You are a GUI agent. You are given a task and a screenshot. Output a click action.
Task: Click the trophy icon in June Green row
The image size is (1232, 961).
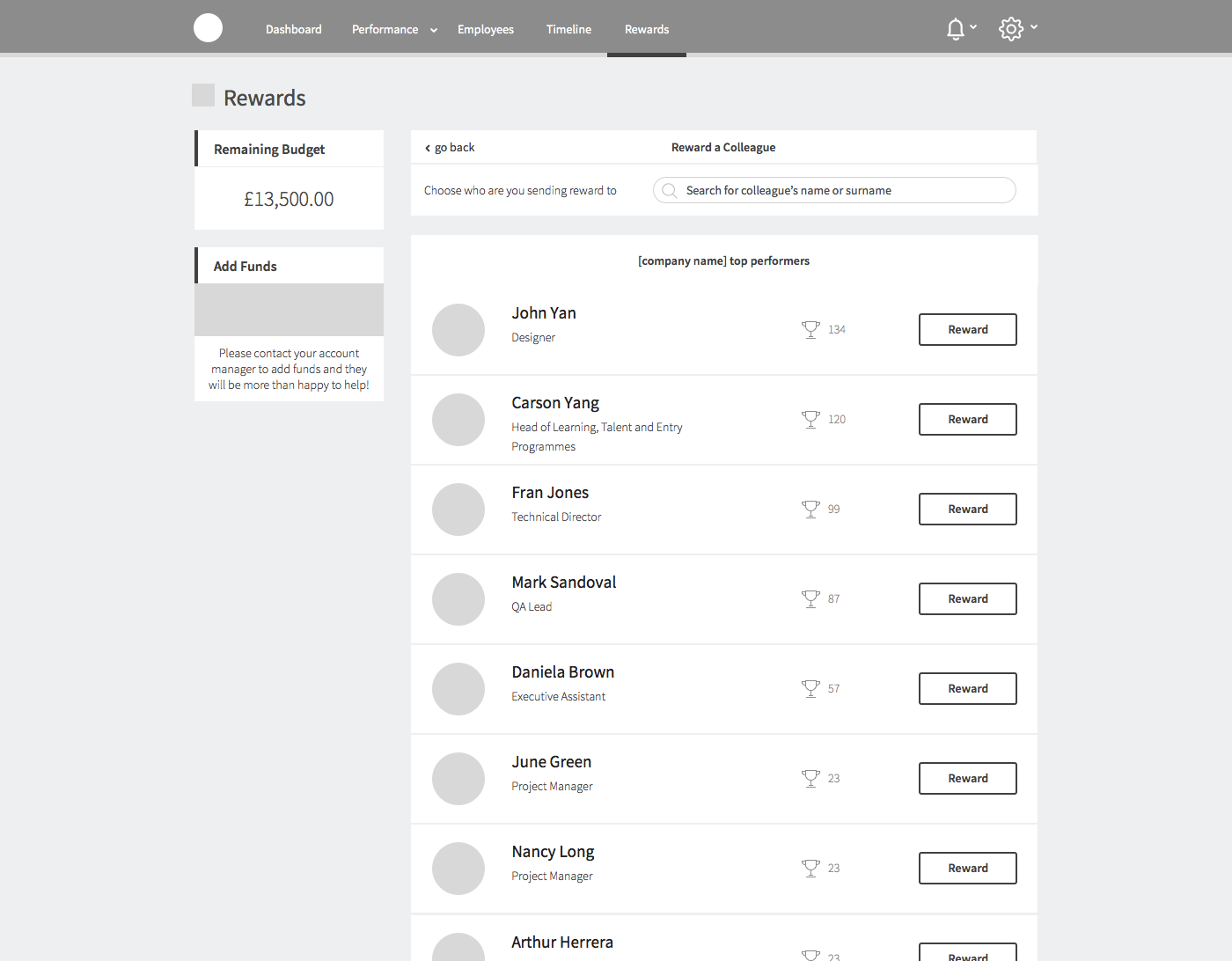(810, 778)
